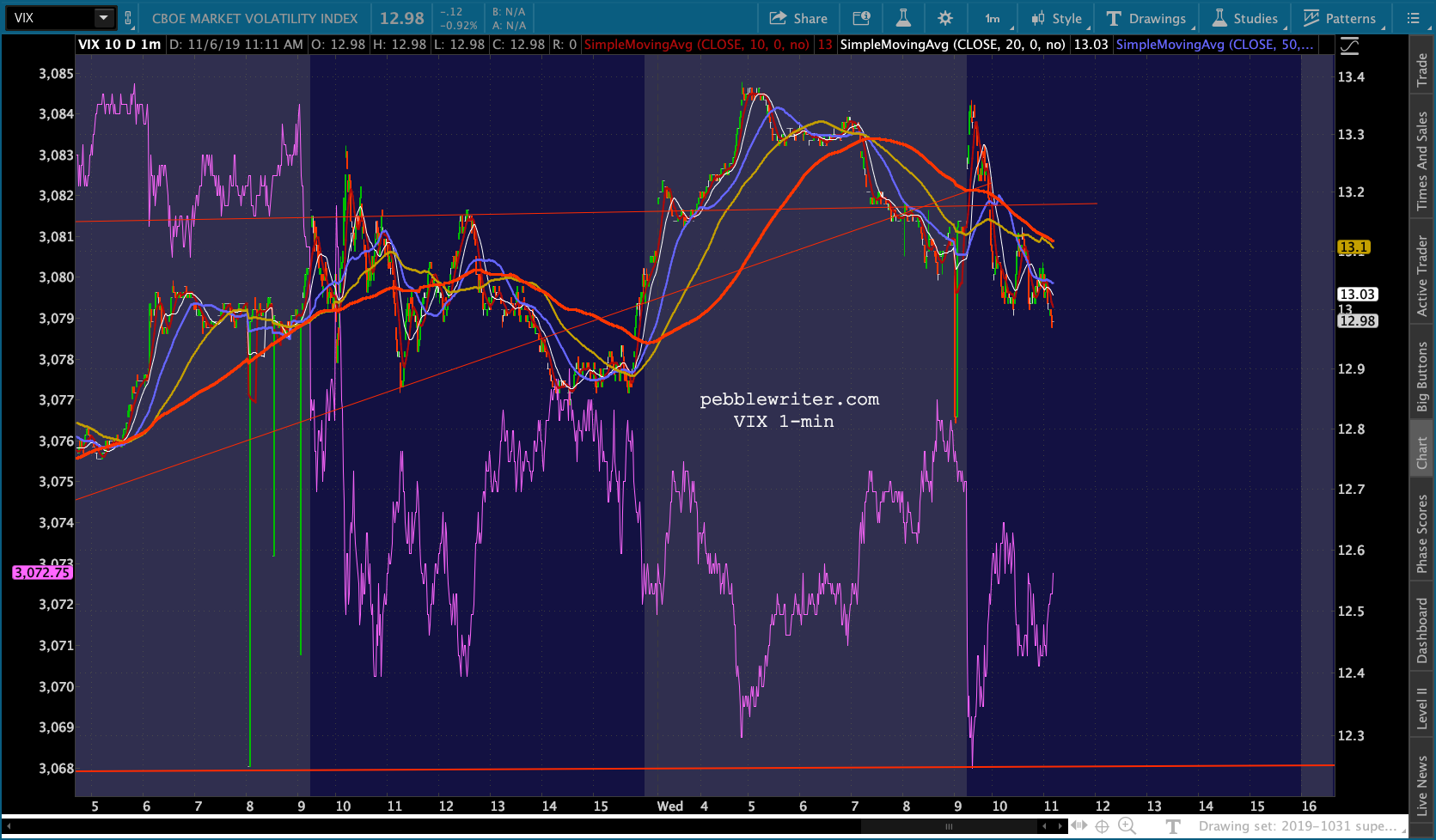Click the 12.98 price bubble on axis
This screenshot has height=840, width=1436.
[x=1357, y=321]
